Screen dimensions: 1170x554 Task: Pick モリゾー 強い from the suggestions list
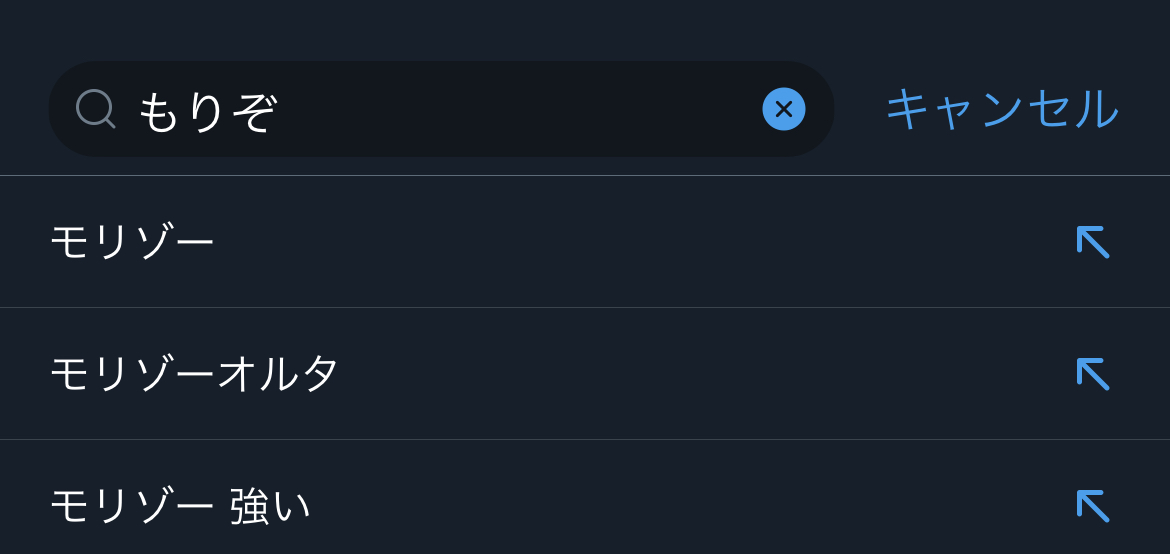point(181,506)
